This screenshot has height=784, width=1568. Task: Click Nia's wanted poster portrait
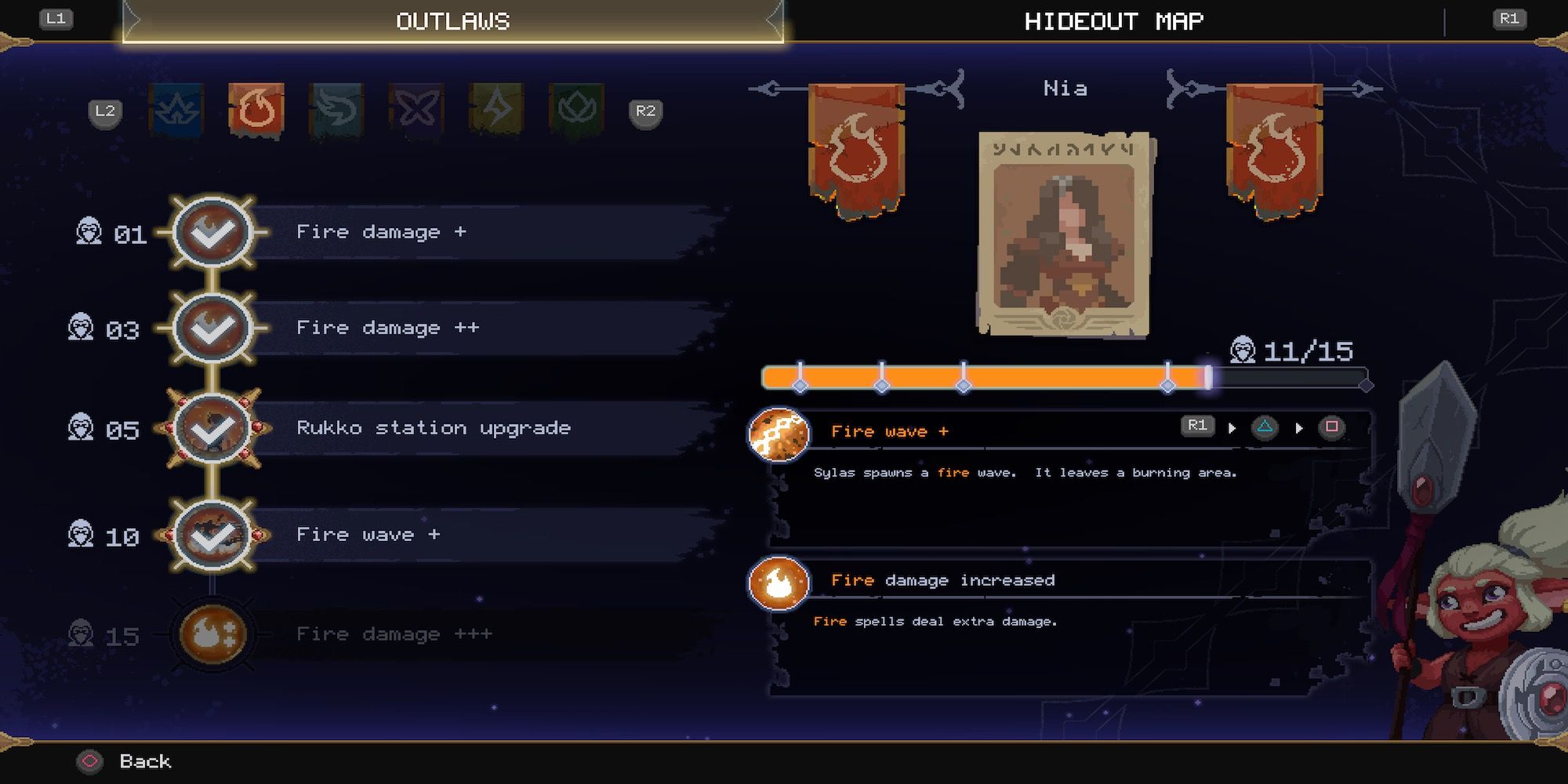[1064, 234]
